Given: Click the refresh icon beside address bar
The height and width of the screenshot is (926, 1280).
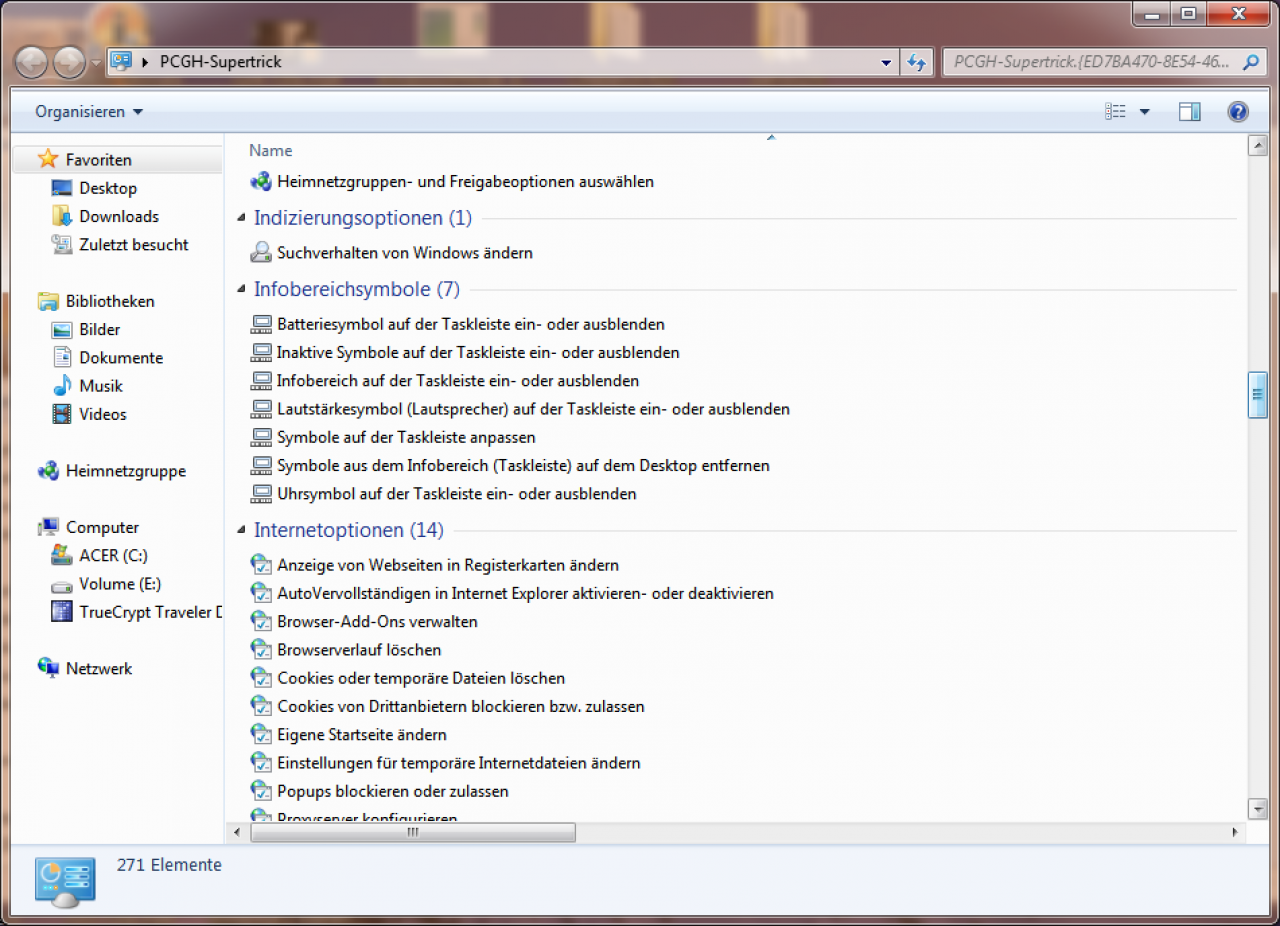Looking at the screenshot, I should pos(916,62).
